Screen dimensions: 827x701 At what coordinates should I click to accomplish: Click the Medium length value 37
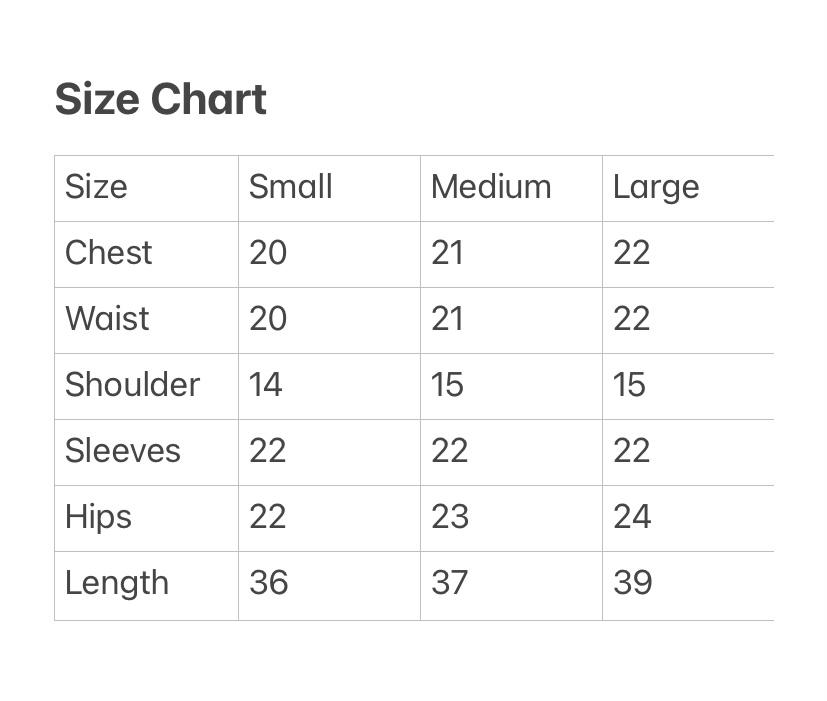[449, 583]
